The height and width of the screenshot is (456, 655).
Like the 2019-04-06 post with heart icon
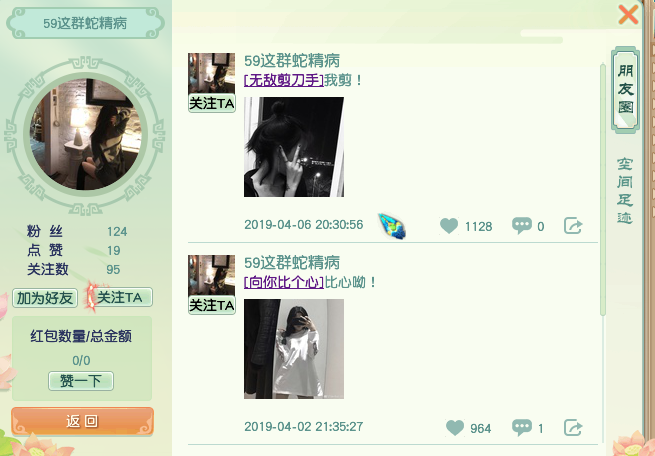coord(449,225)
